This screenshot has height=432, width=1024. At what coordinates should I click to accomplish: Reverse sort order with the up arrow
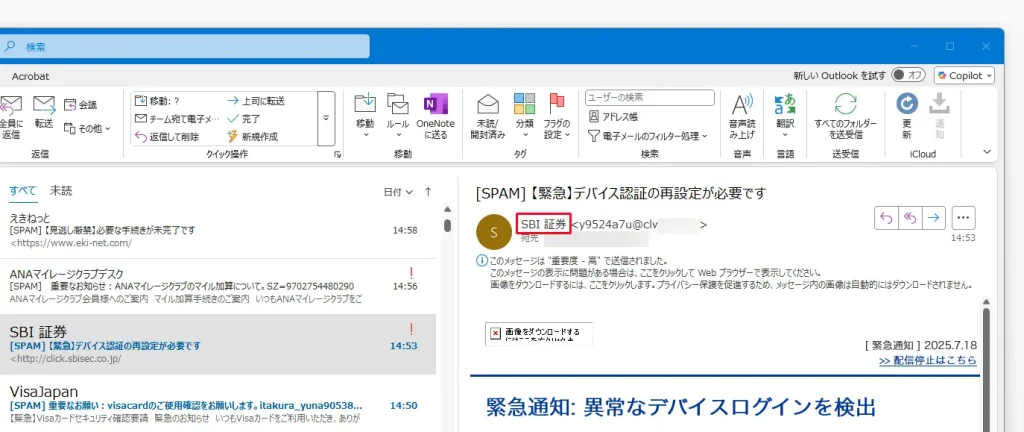click(x=428, y=192)
